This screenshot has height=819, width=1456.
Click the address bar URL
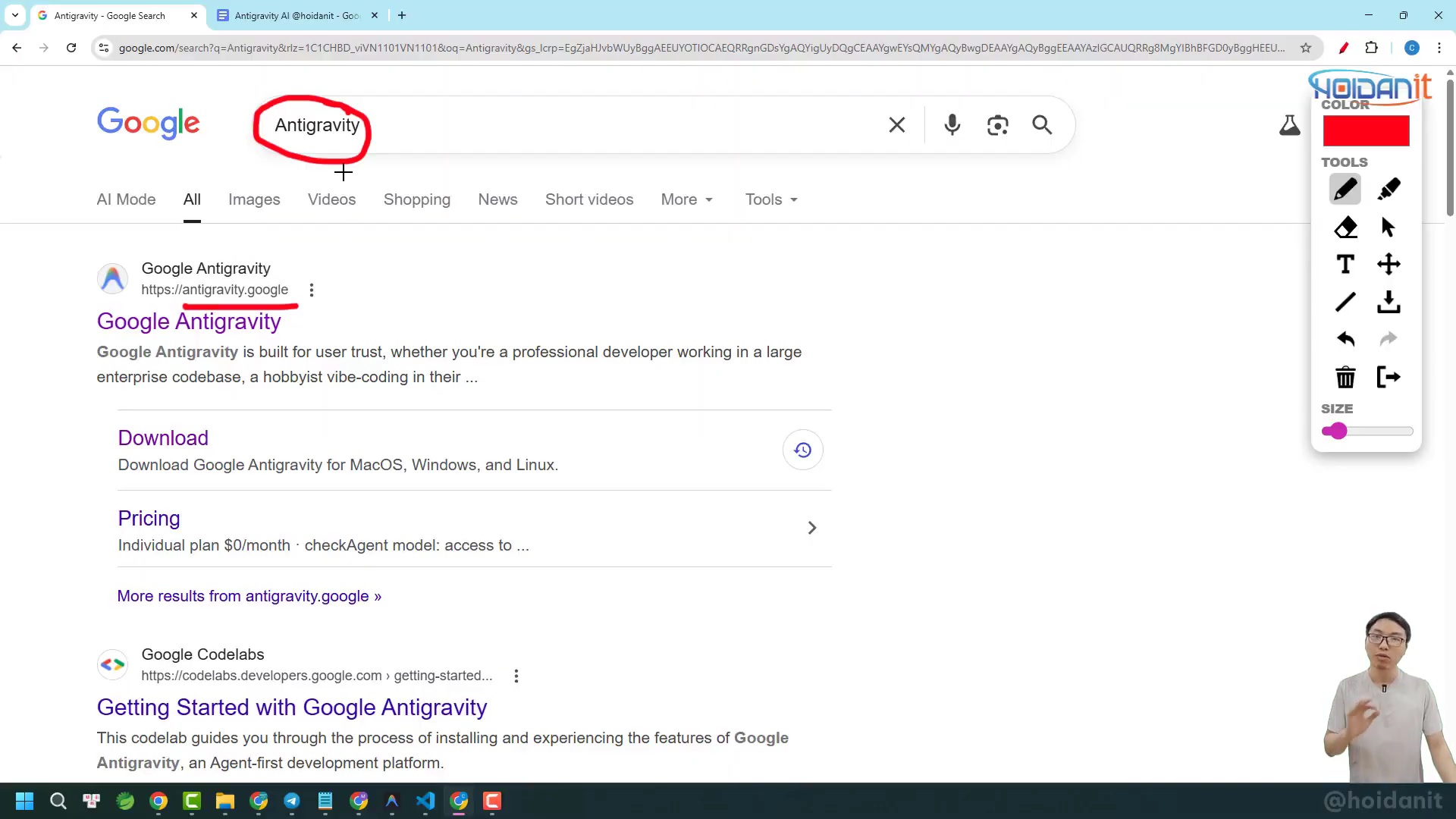[x=701, y=48]
